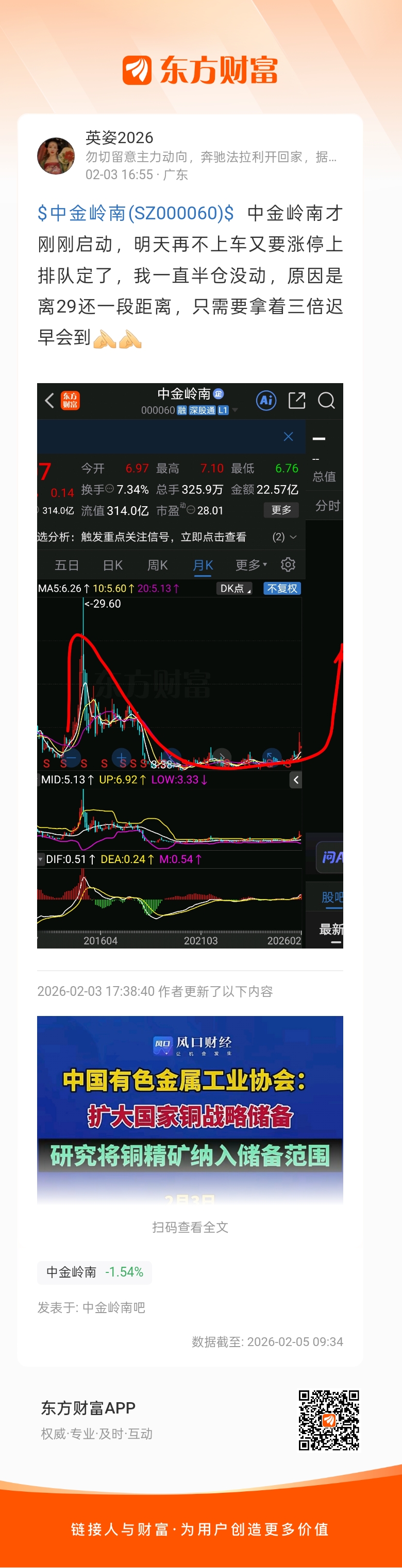The width and height of the screenshot is (402, 1568).
Task: Open the Ai assistant icon
Action: [266, 400]
